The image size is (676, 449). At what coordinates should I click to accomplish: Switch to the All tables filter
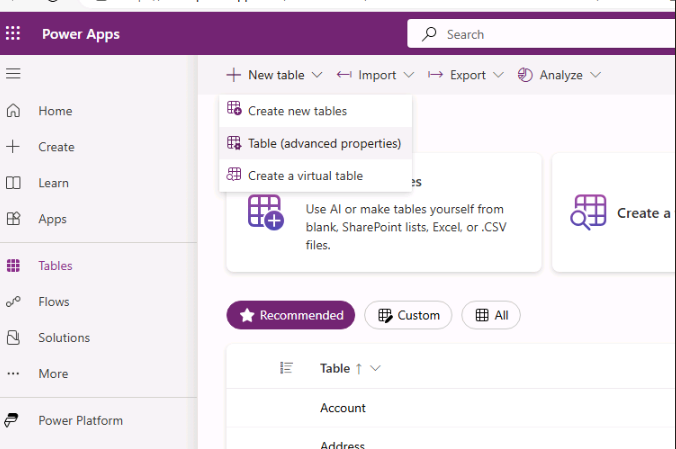click(x=491, y=315)
